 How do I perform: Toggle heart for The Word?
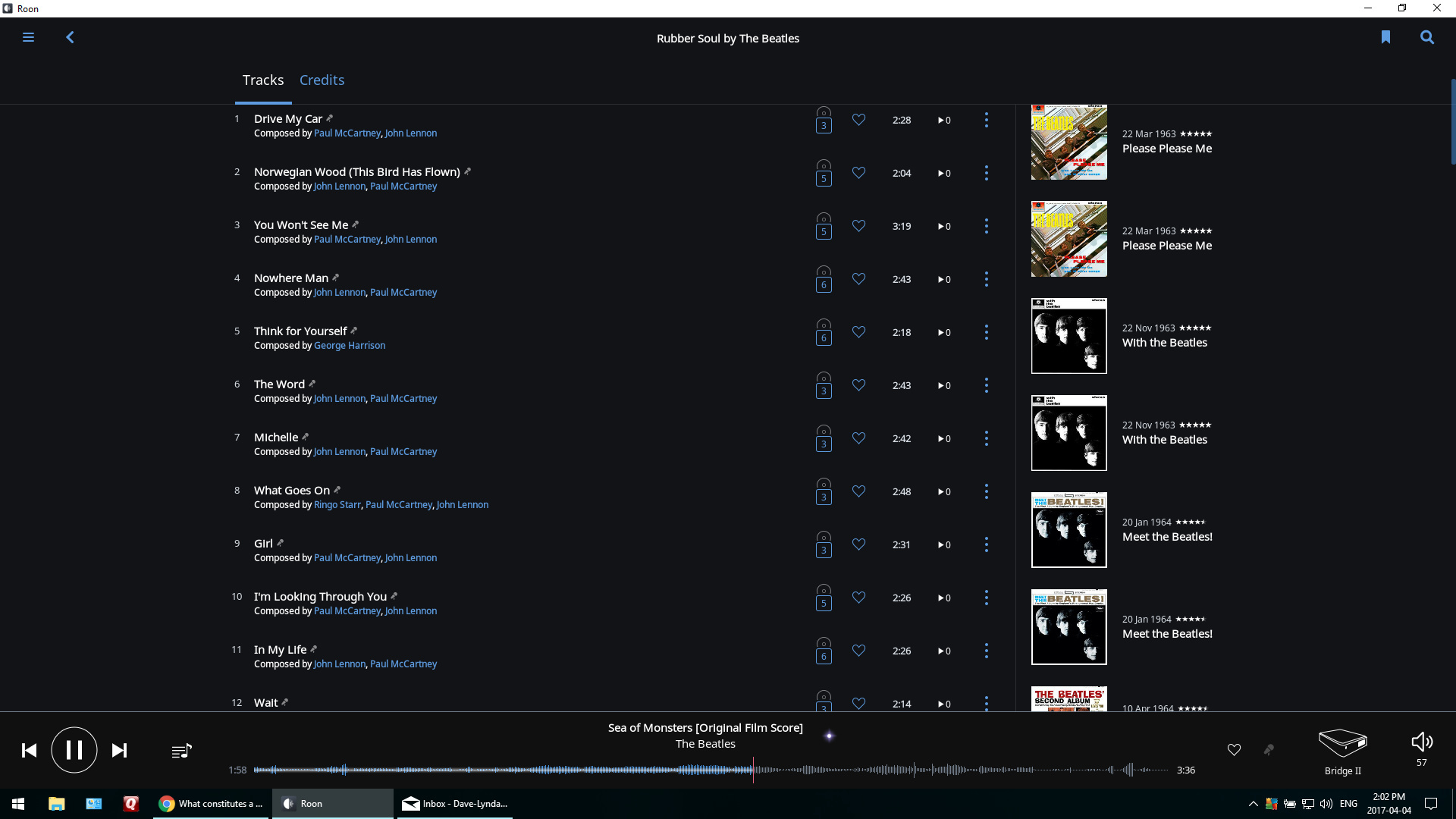coord(858,385)
